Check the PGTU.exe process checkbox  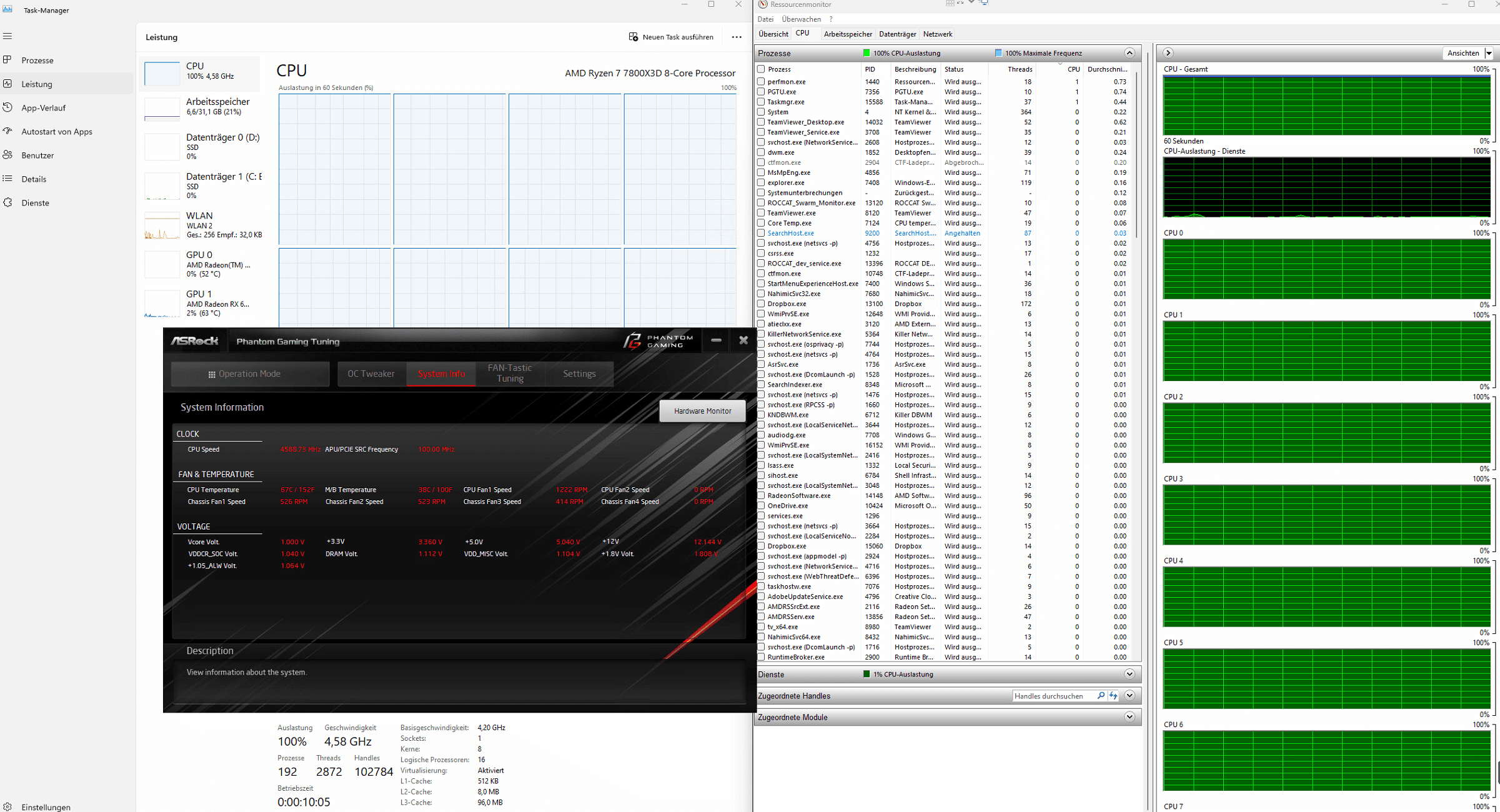point(761,92)
